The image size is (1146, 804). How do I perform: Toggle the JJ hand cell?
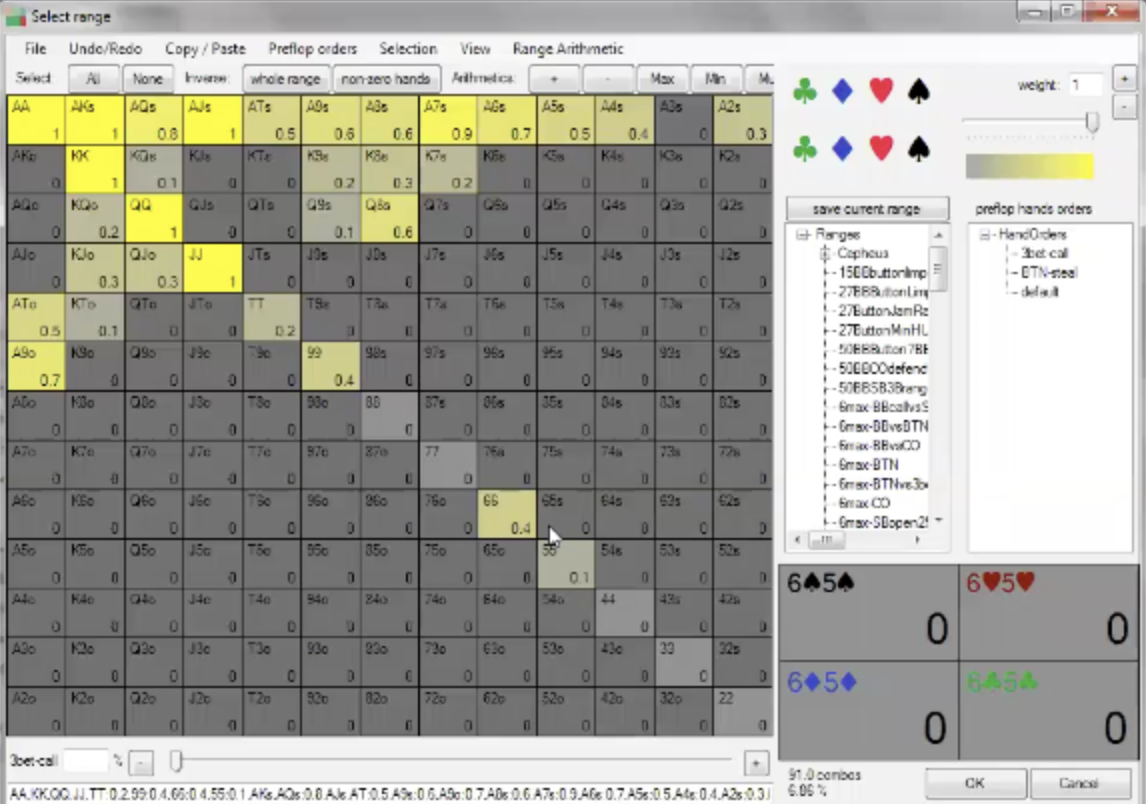[x=213, y=268]
